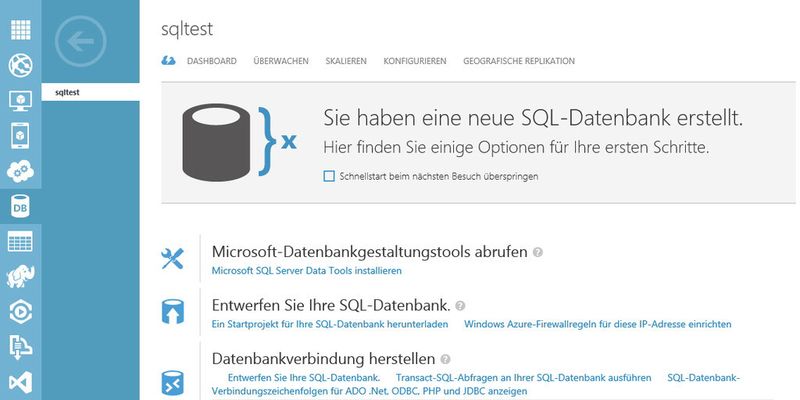Click the quick start cloud lightning icon
The height and width of the screenshot is (400, 800).
pos(168,61)
